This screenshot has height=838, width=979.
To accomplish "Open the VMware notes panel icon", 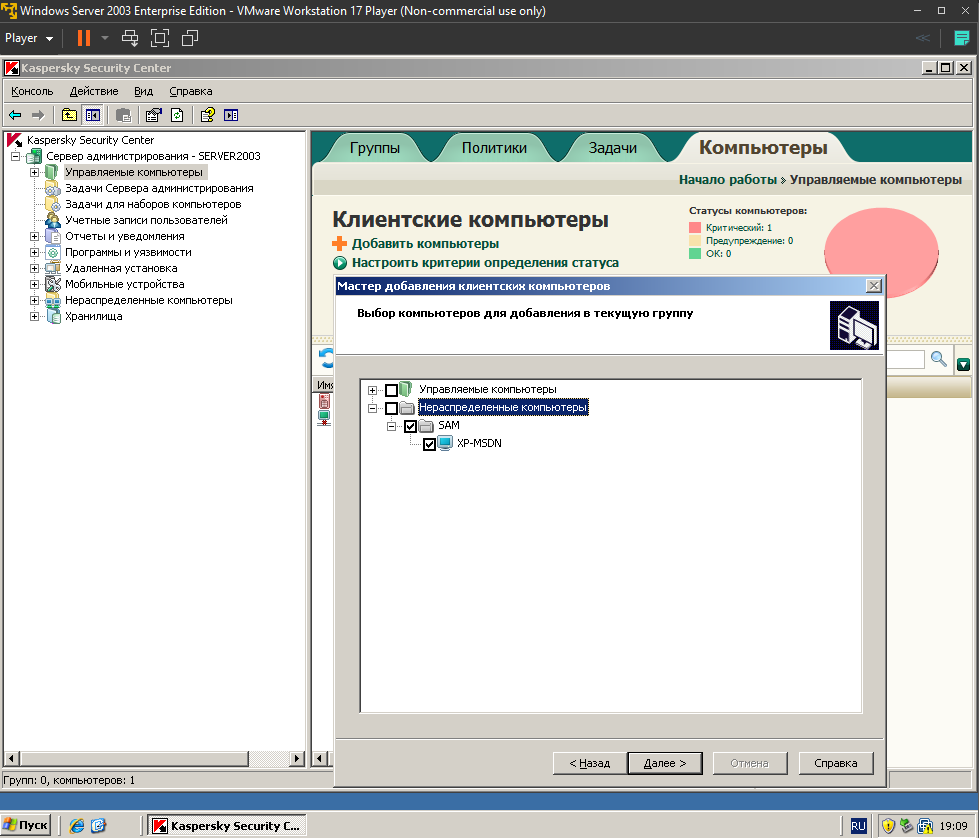I will coord(962,38).
